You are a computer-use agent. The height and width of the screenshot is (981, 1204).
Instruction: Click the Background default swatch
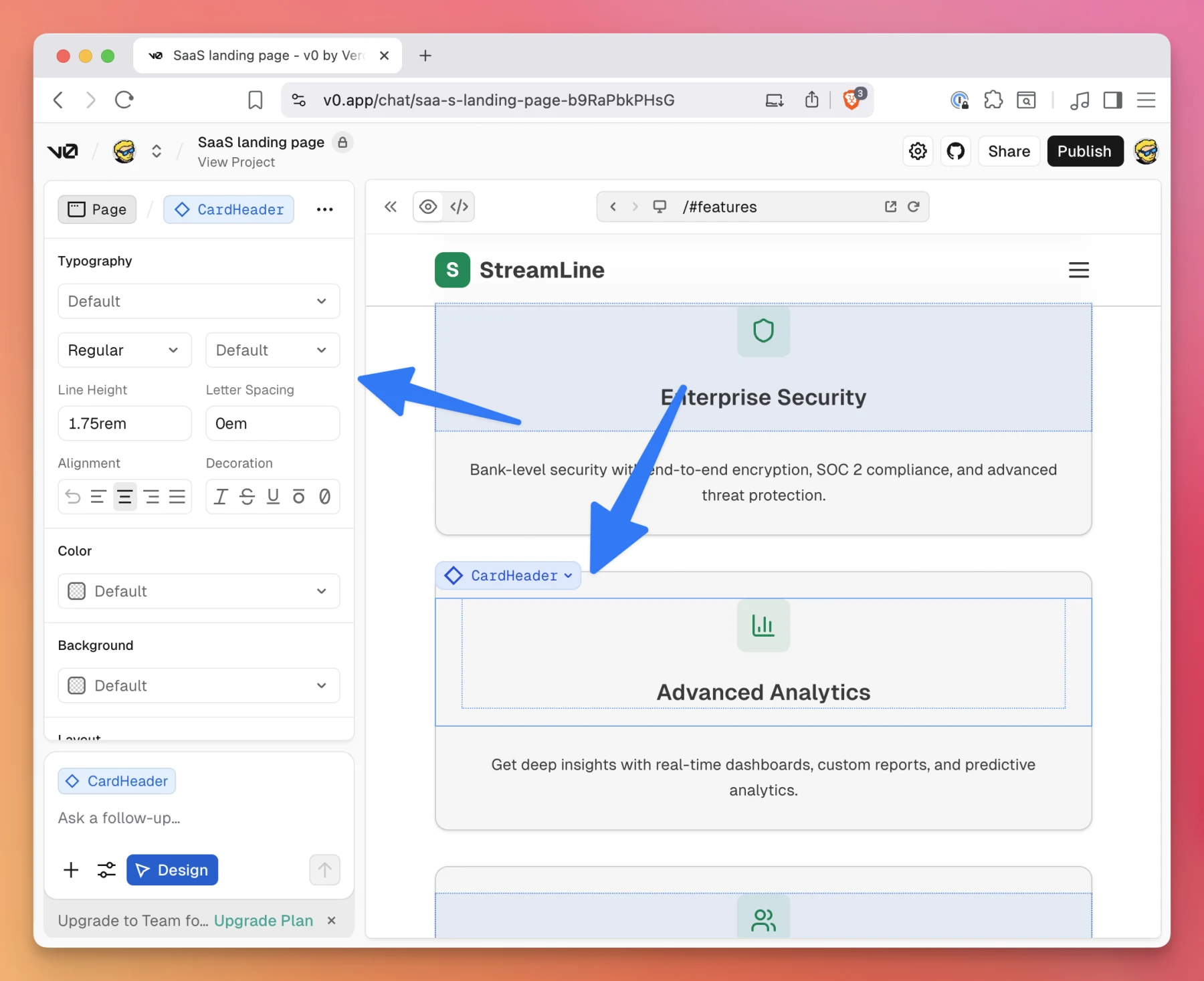point(77,685)
